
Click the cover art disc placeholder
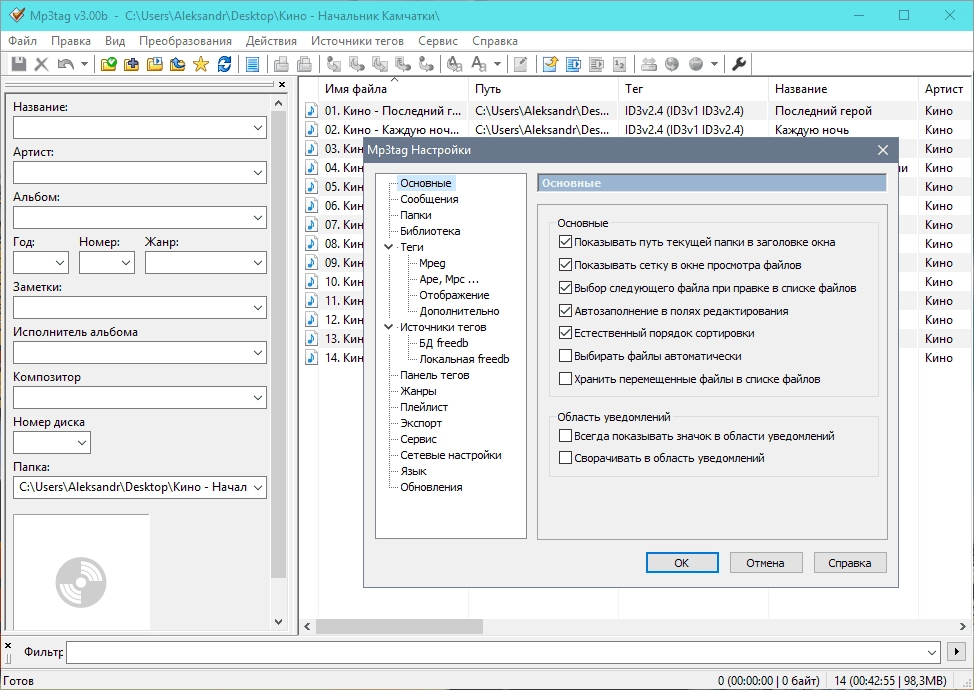point(81,583)
